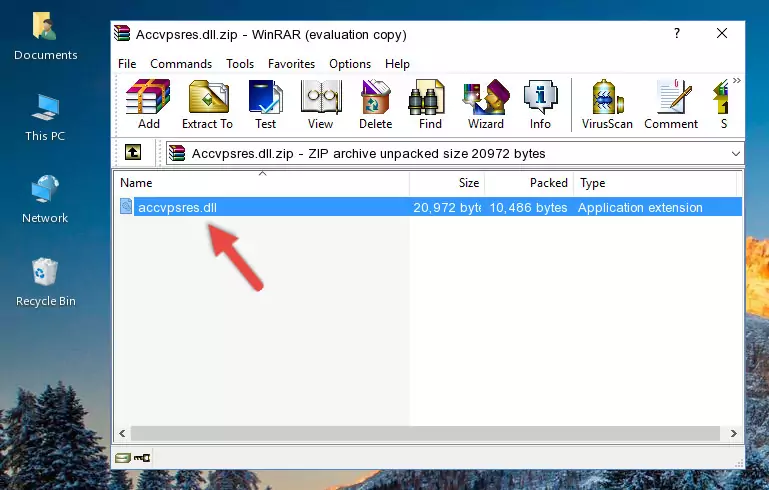The image size is (769, 490).
Task: Click the WinRAR title bar icon
Action: click(x=123, y=34)
